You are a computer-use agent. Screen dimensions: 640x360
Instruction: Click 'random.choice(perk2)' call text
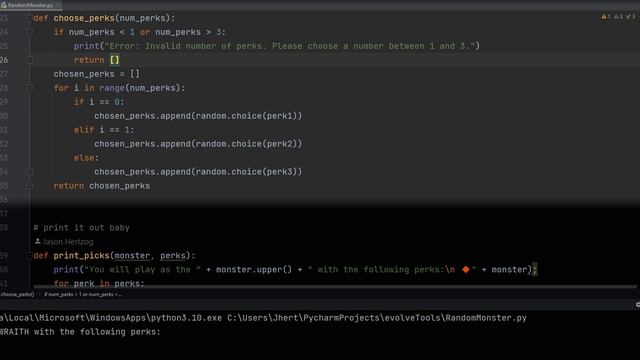coord(246,144)
